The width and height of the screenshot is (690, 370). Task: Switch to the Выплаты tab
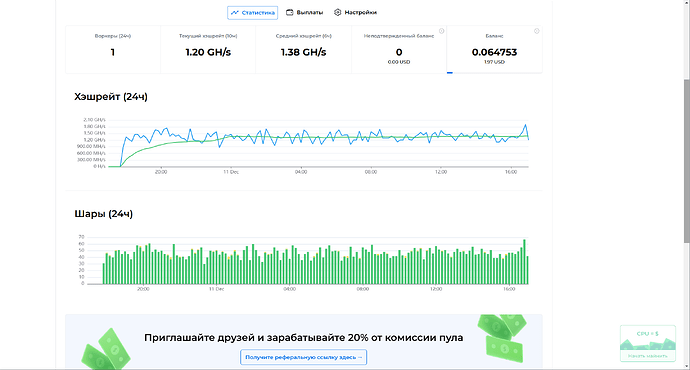pyautogui.click(x=305, y=12)
